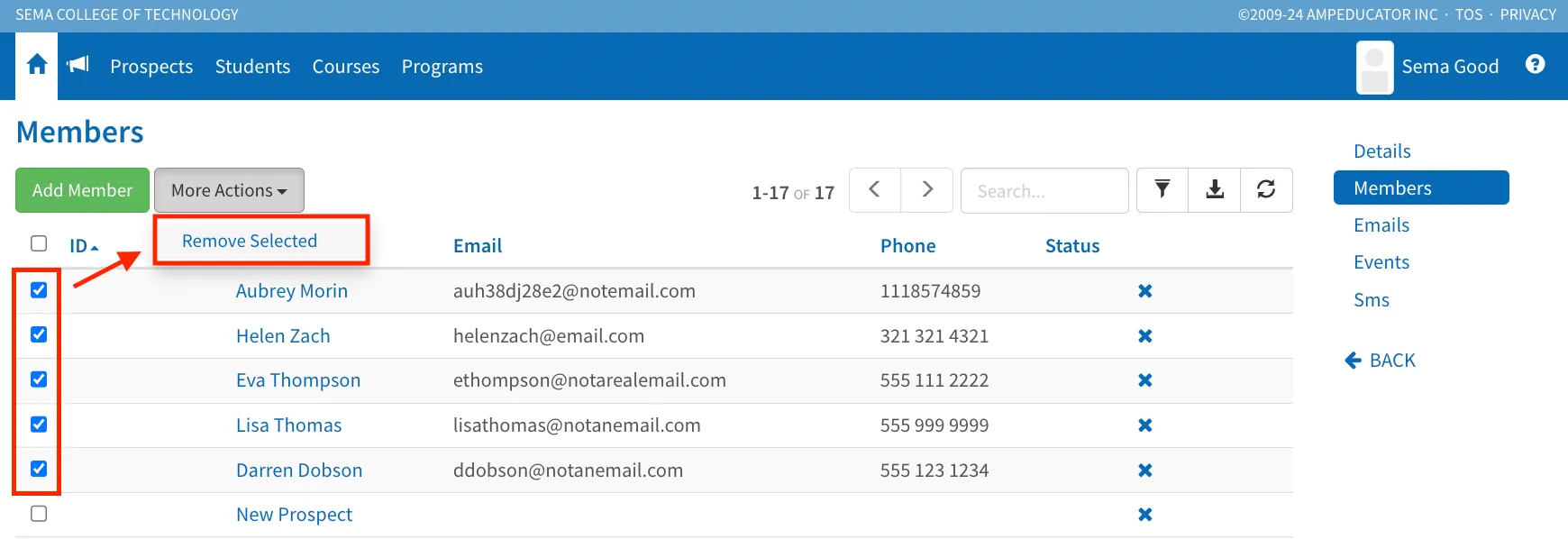Open the Programs navigation item
Image resolution: width=1568 pixels, height=539 pixels.
click(x=442, y=67)
